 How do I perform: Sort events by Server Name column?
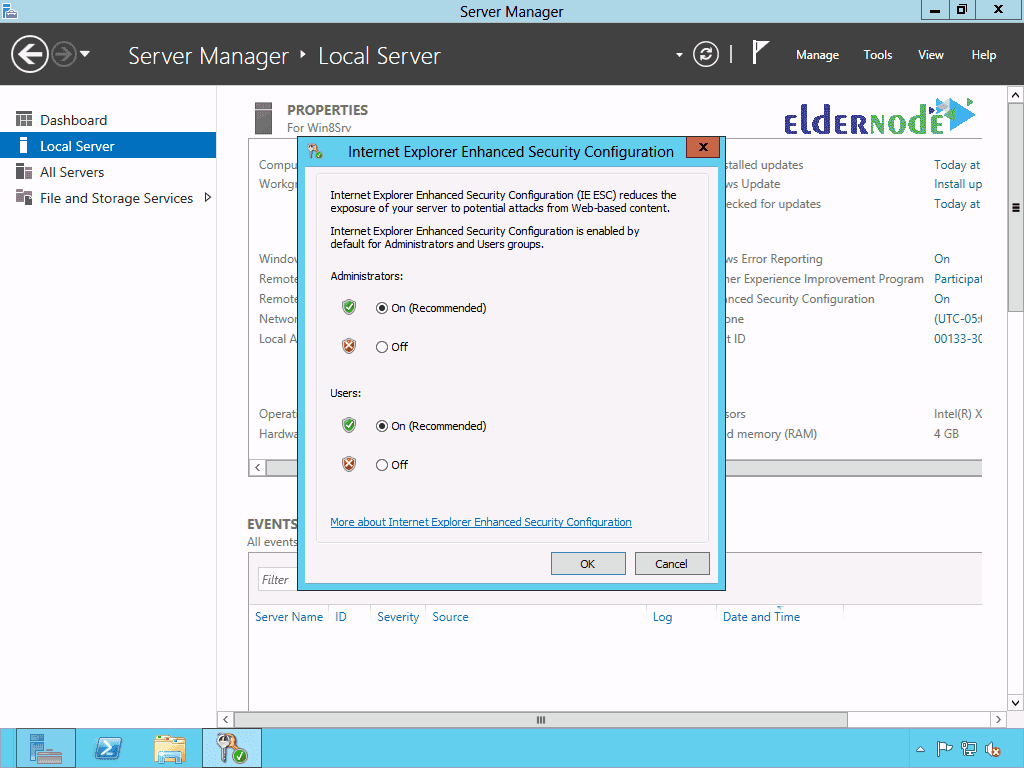pyautogui.click(x=289, y=616)
